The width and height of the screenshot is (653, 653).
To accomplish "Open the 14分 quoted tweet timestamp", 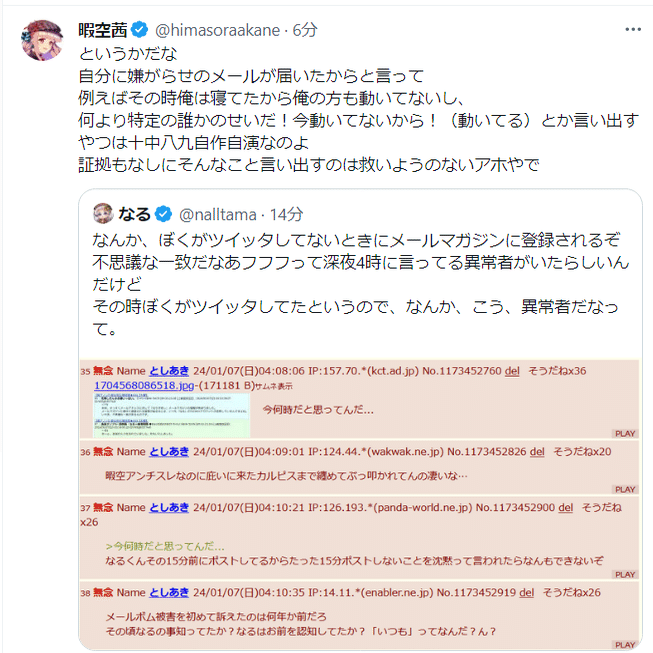I will tap(286, 214).
